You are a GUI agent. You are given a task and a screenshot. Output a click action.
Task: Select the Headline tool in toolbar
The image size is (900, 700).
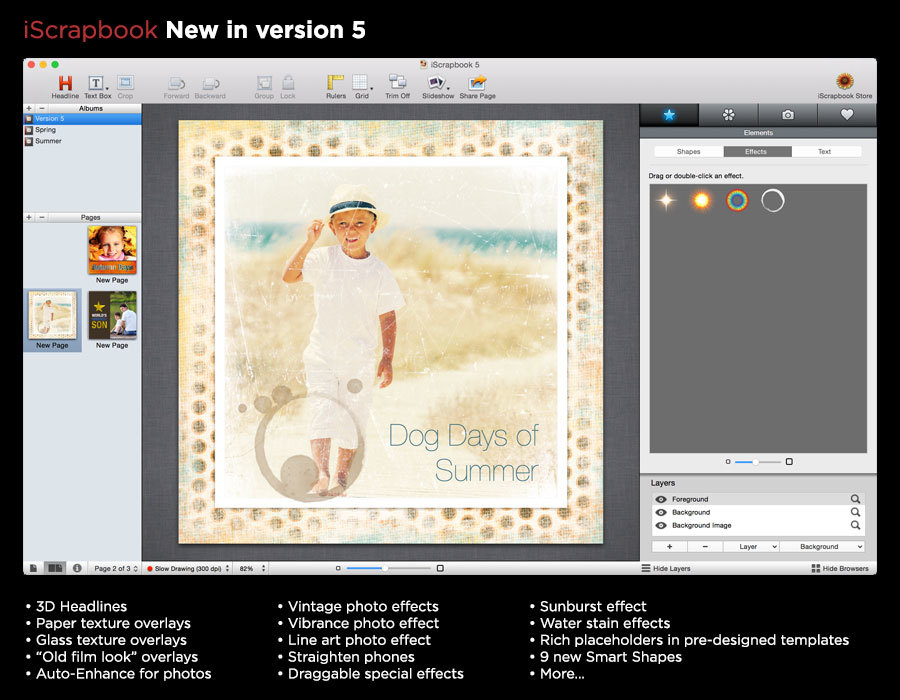(x=65, y=84)
